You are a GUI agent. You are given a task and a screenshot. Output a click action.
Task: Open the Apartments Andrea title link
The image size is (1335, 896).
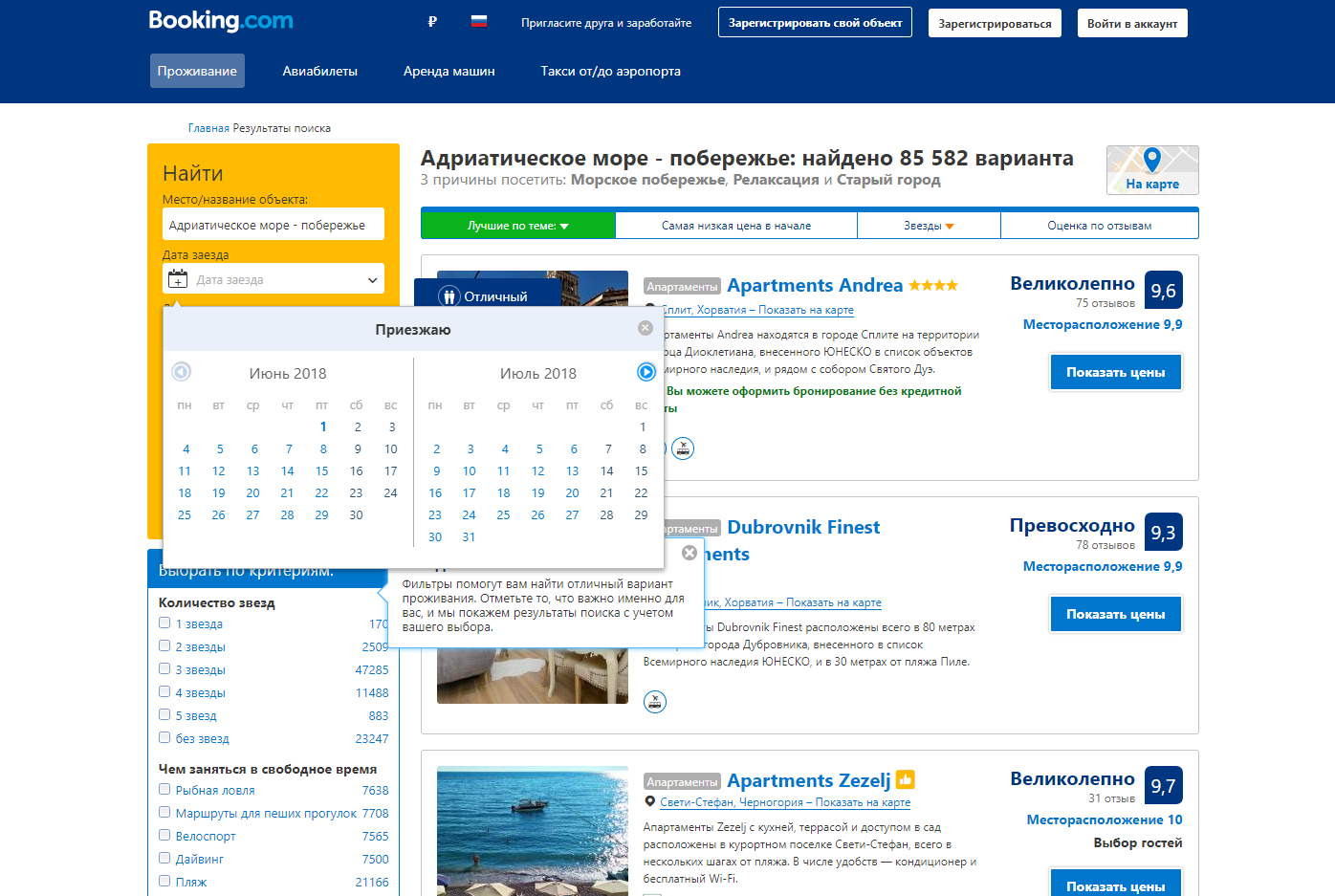click(x=815, y=285)
